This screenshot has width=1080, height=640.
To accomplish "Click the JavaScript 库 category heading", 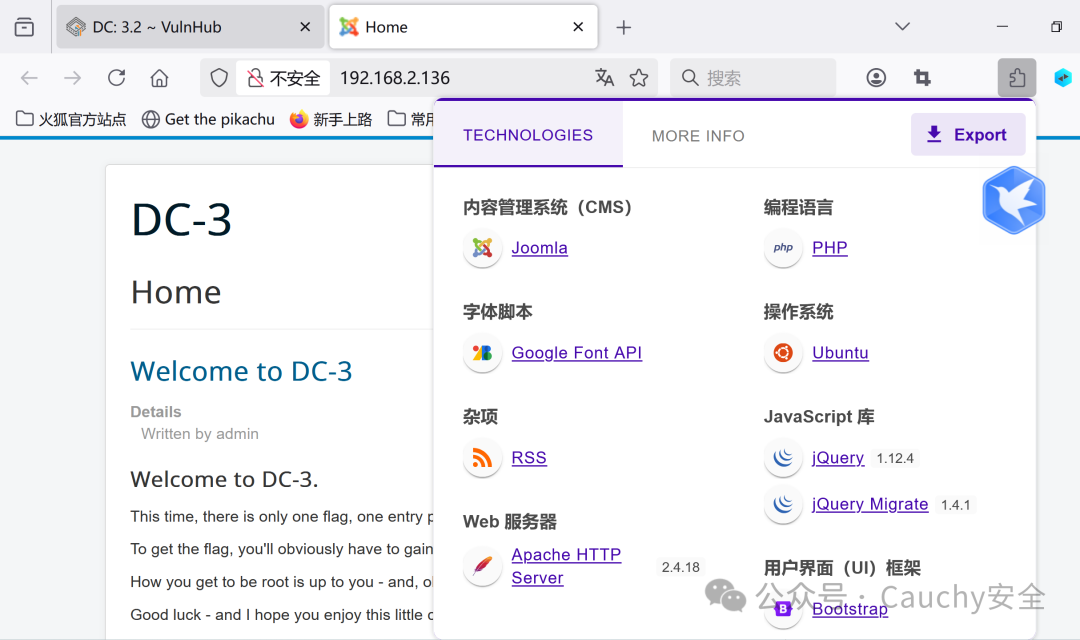I will (x=819, y=417).
